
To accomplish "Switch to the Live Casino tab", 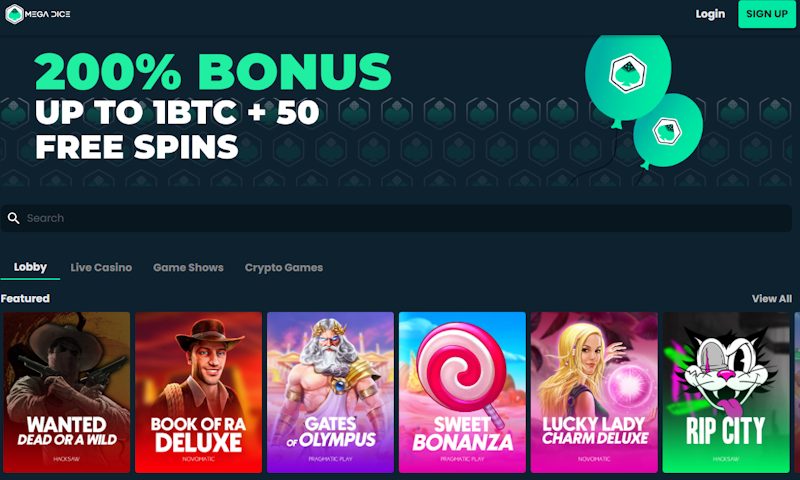I will coord(101,267).
